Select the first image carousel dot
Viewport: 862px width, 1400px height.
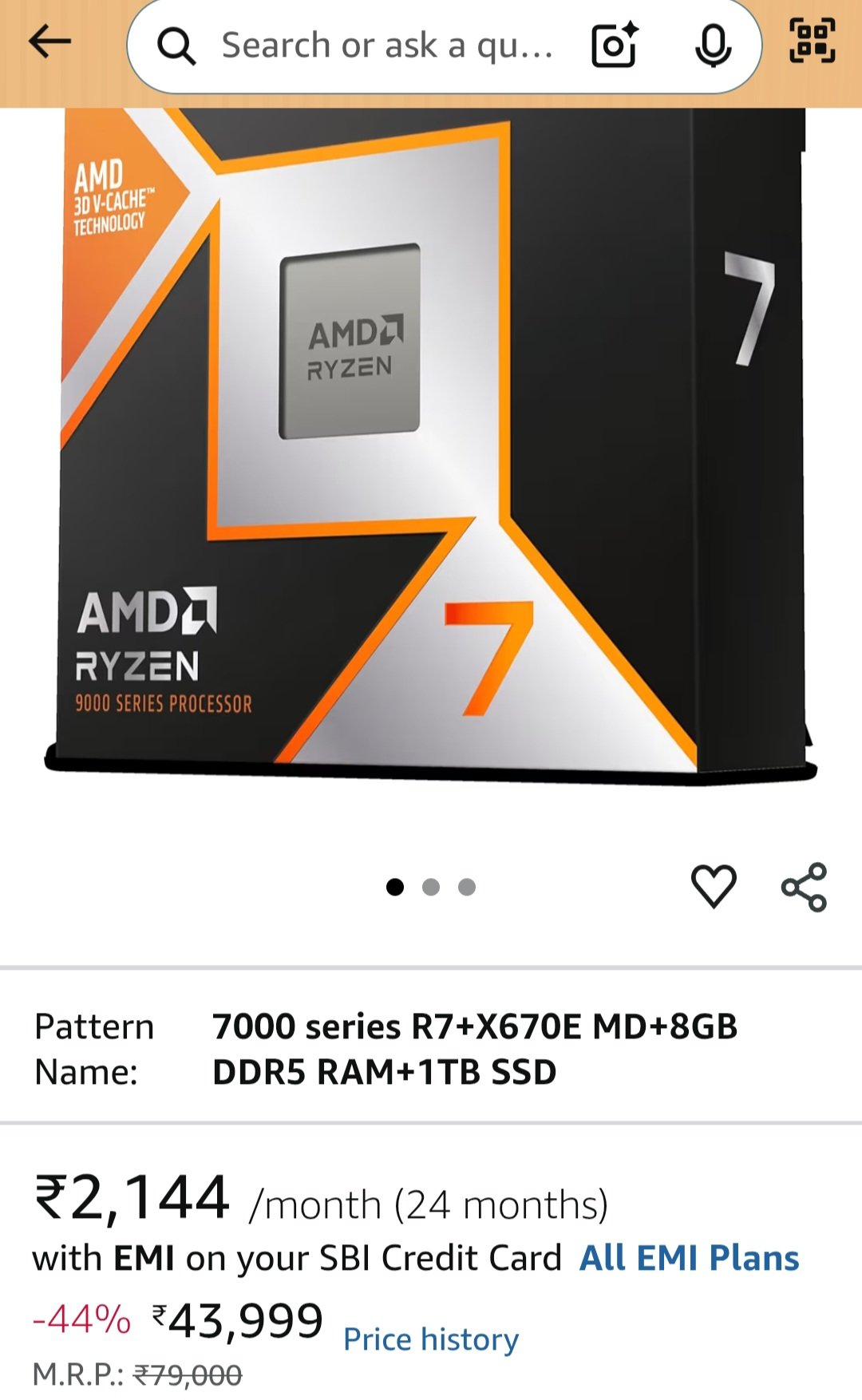395,887
